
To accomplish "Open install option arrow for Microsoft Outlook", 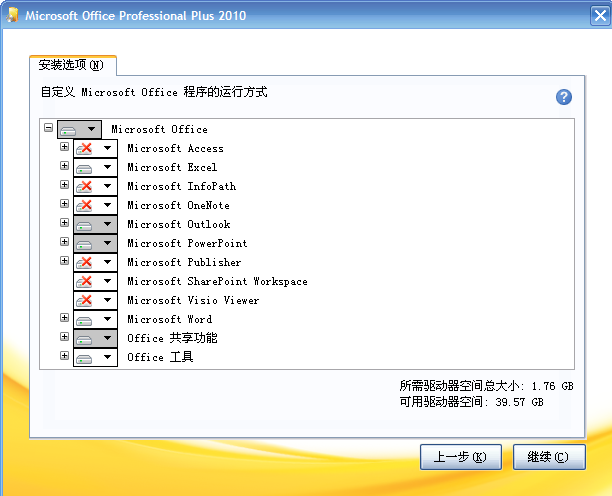I will [107, 224].
